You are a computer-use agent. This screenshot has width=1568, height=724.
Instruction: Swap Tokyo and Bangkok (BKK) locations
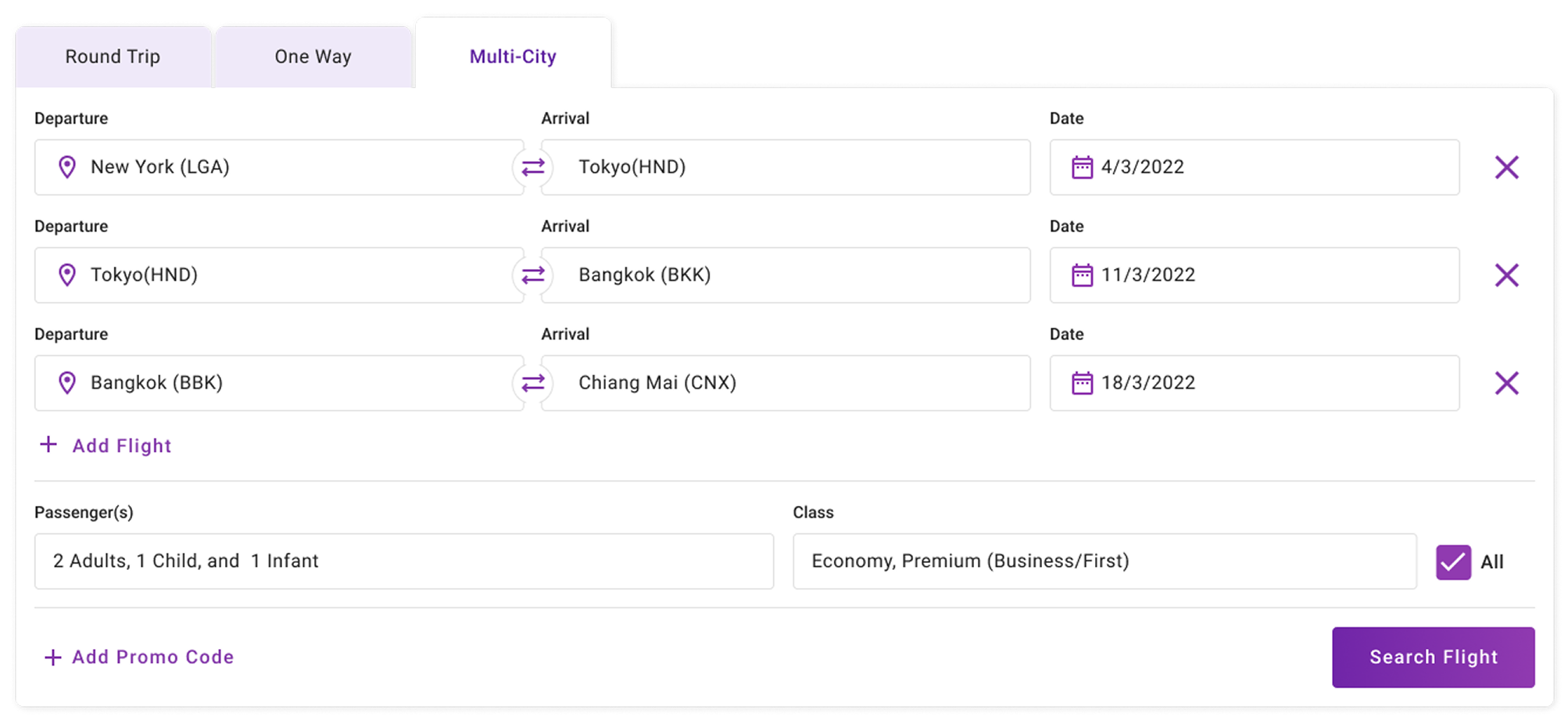click(x=533, y=275)
